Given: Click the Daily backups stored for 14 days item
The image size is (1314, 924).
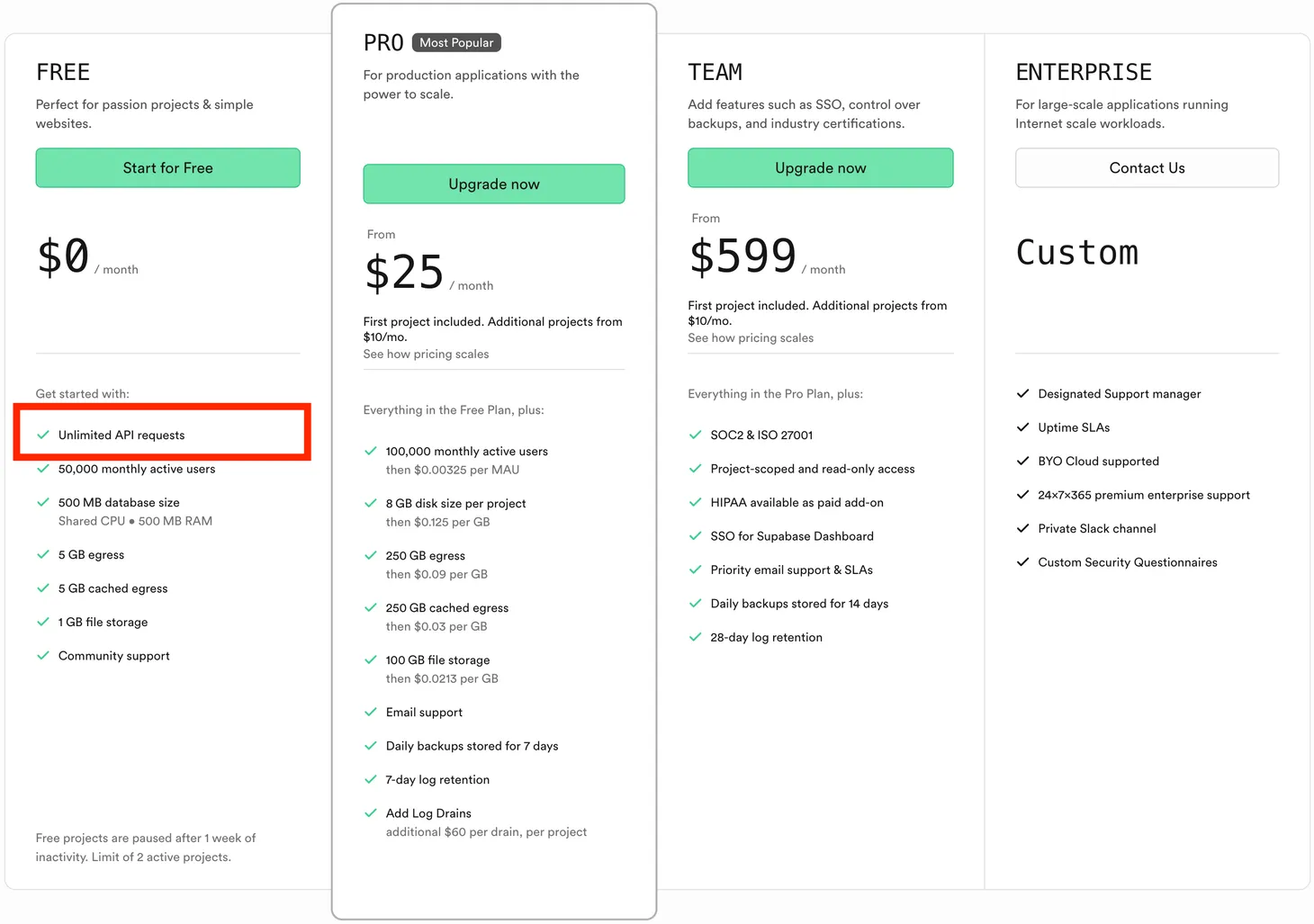Looking at the screenshot, I should pos(799,603).
